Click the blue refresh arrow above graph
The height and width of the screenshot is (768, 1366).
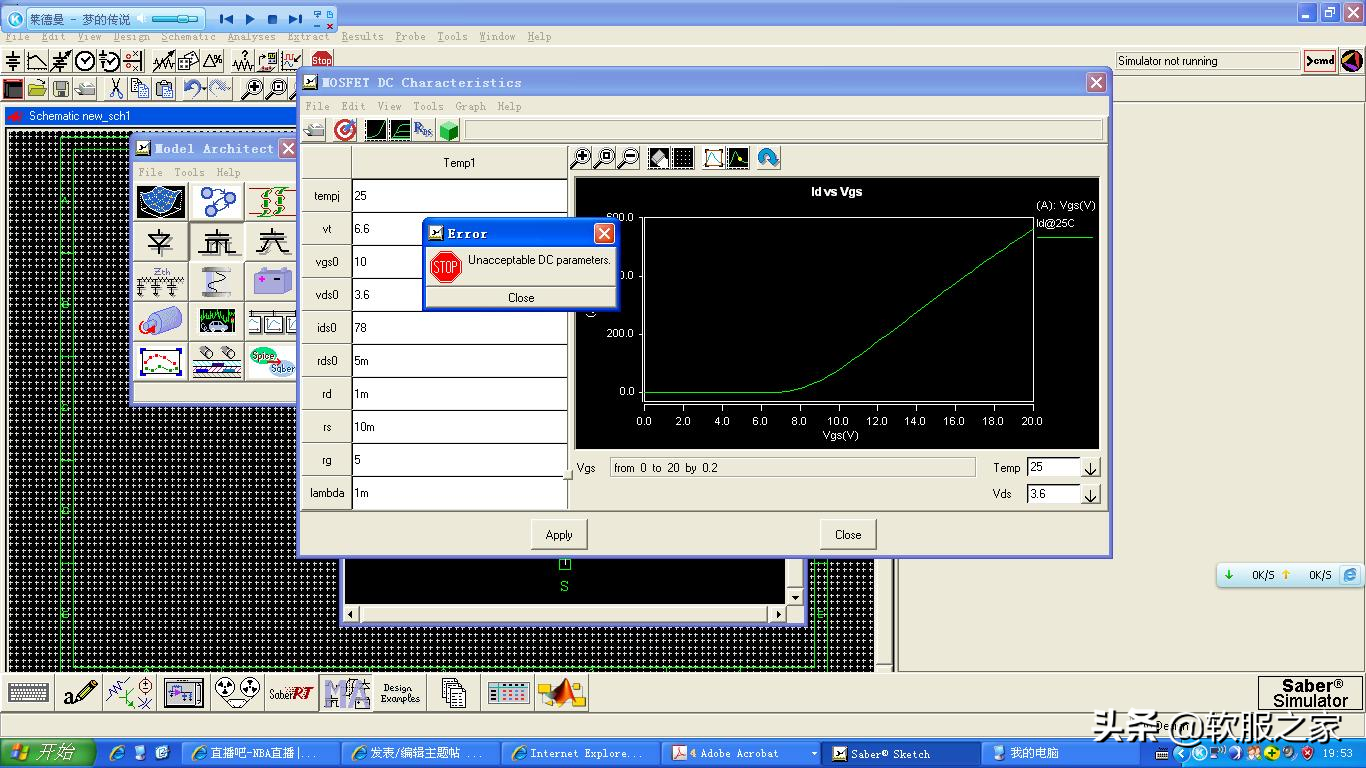pyautogui.click(x=768, y=158)
